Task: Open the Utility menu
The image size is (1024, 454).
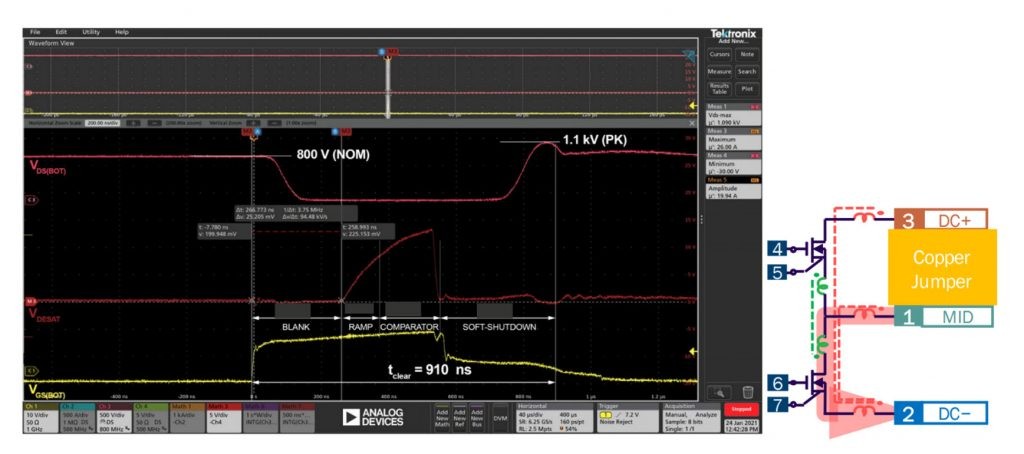Action: click(x=91, y=32)
